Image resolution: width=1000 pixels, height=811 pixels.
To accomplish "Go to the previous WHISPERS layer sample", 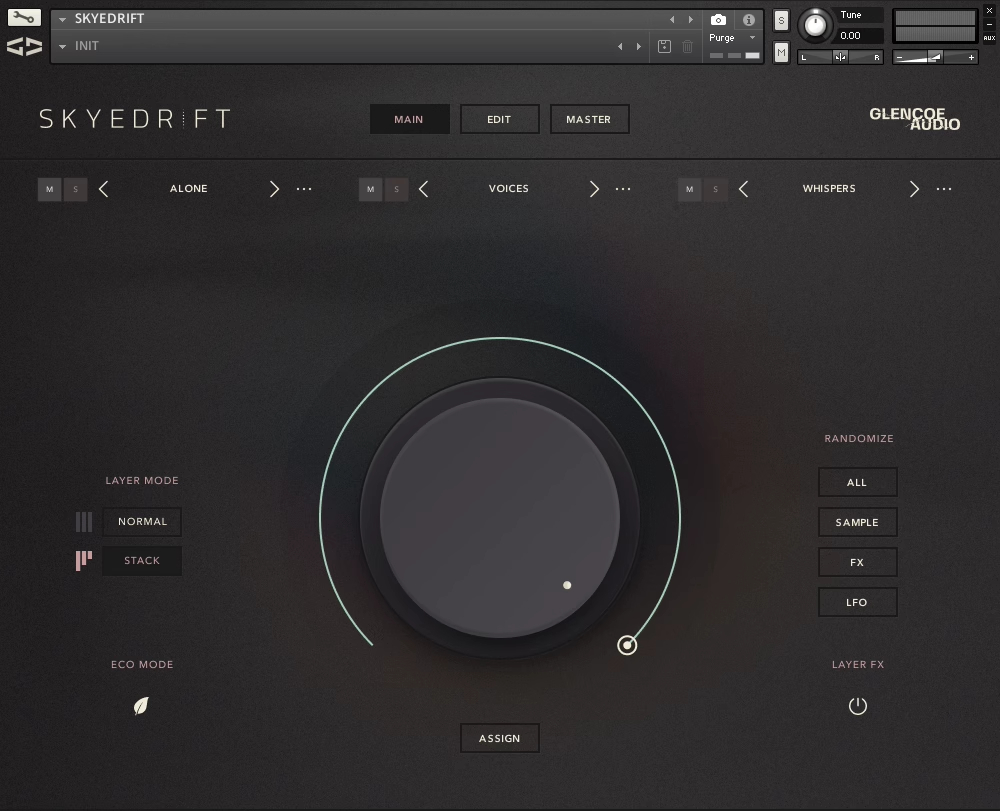I will tap(744, 189).
